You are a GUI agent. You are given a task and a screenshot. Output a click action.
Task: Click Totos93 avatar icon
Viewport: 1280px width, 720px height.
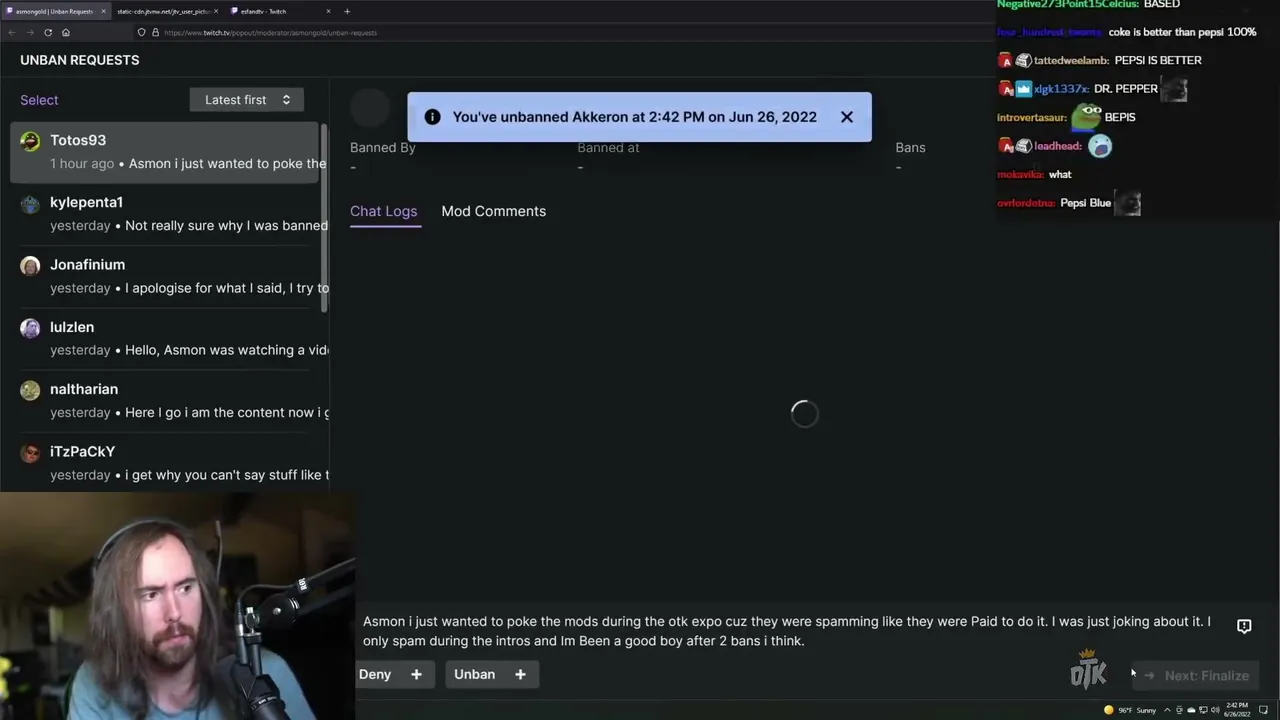(x=30, y=141)
